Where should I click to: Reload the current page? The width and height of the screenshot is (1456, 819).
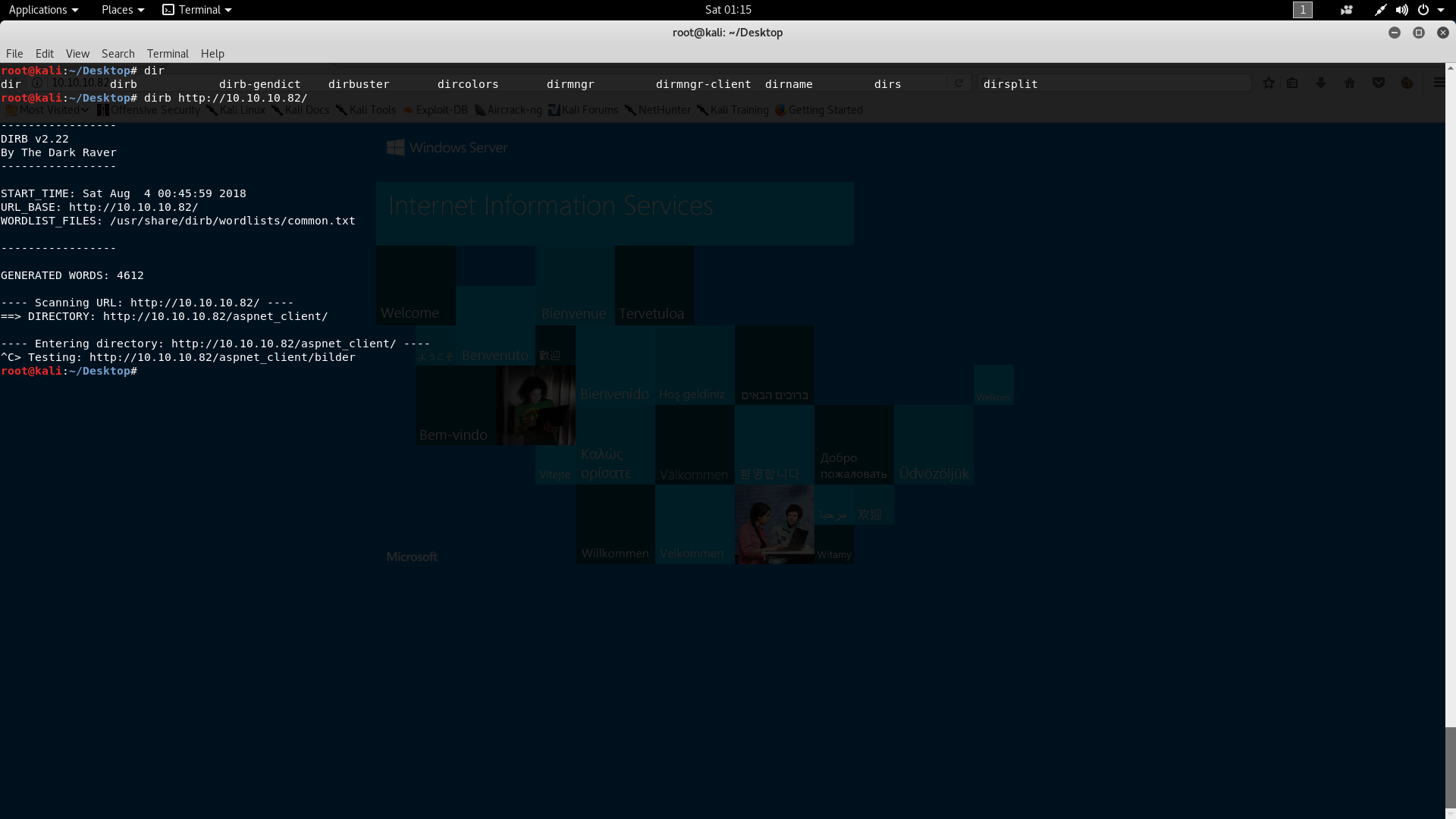(959, 83)
